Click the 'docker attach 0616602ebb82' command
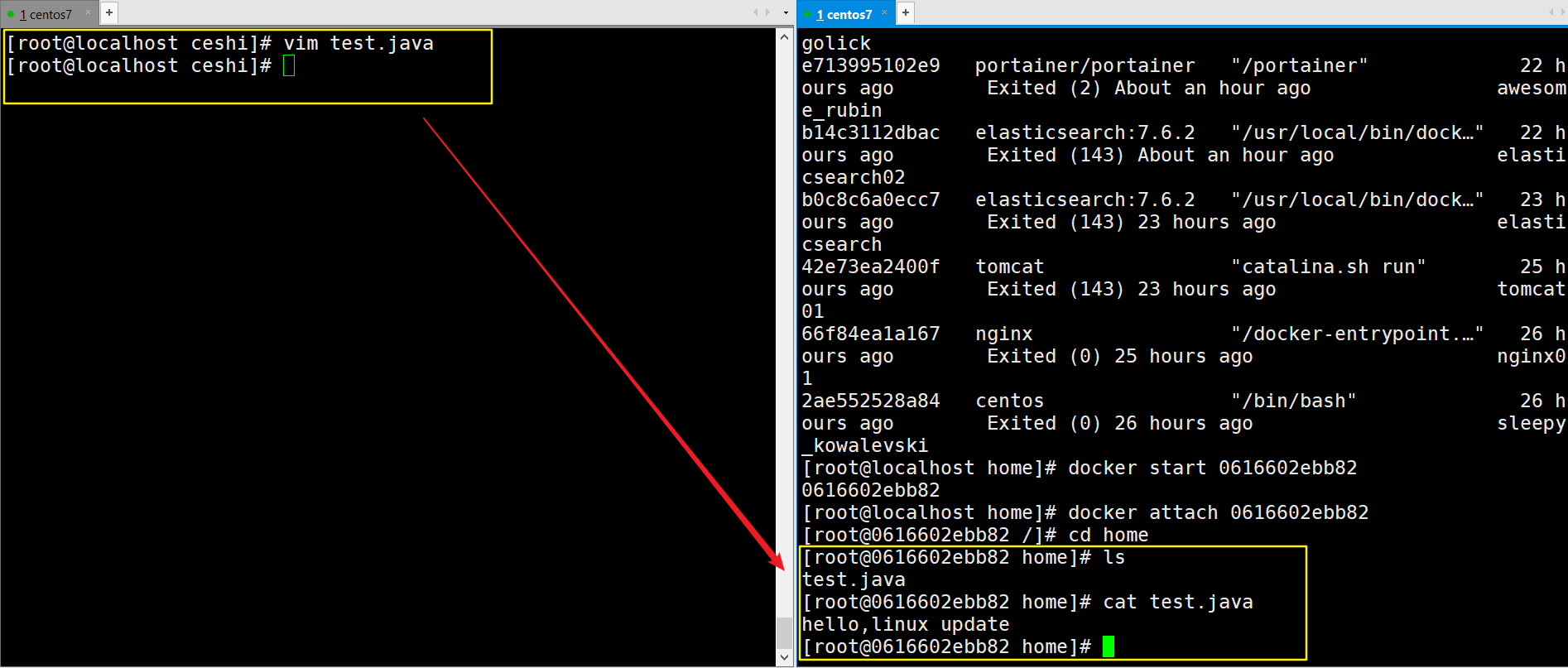The width and height of the screenshot is (1568, 668). (x=1219, y=512)
